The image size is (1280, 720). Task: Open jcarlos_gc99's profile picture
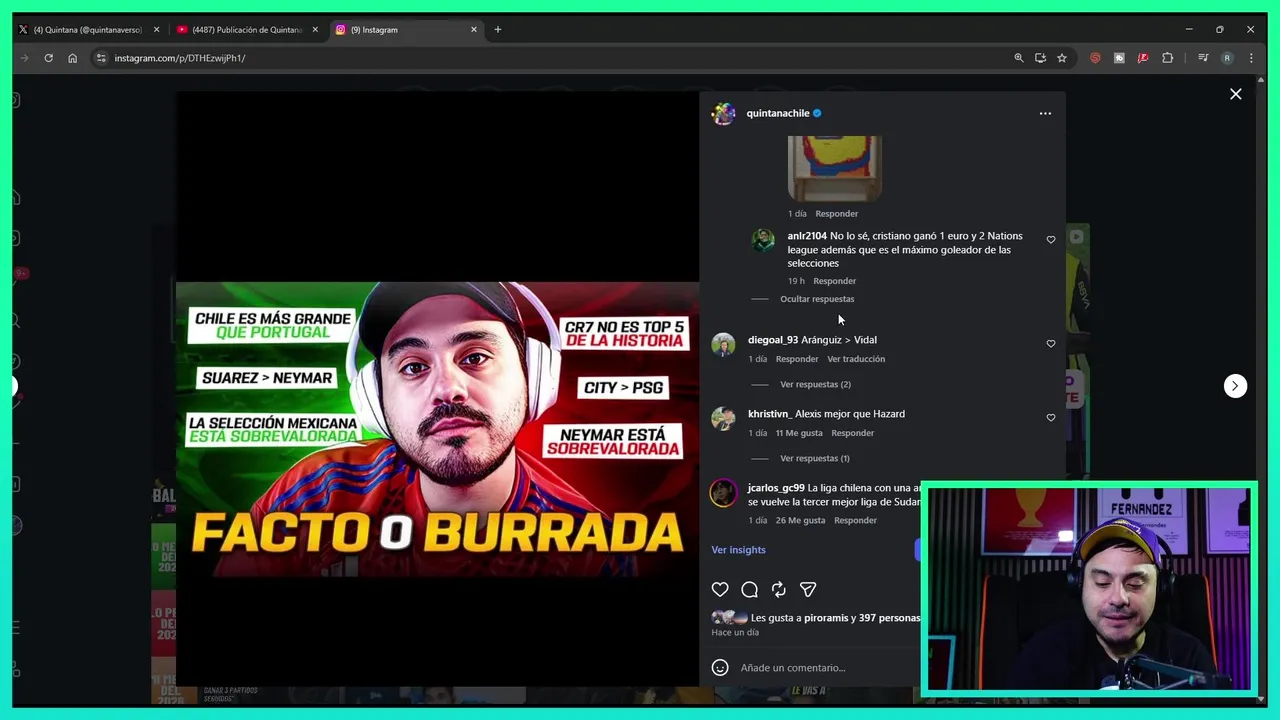tap(723, 493)
